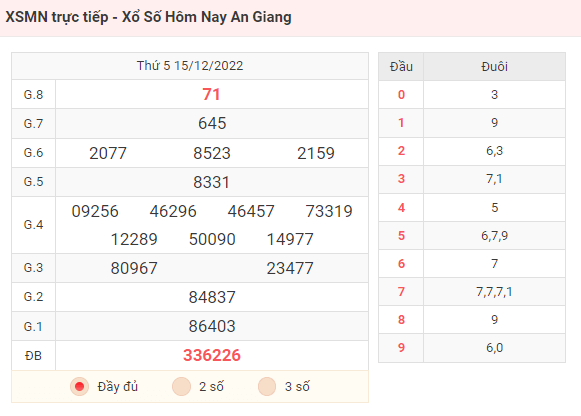Click the Đầu column header

[x=401, y=67]
